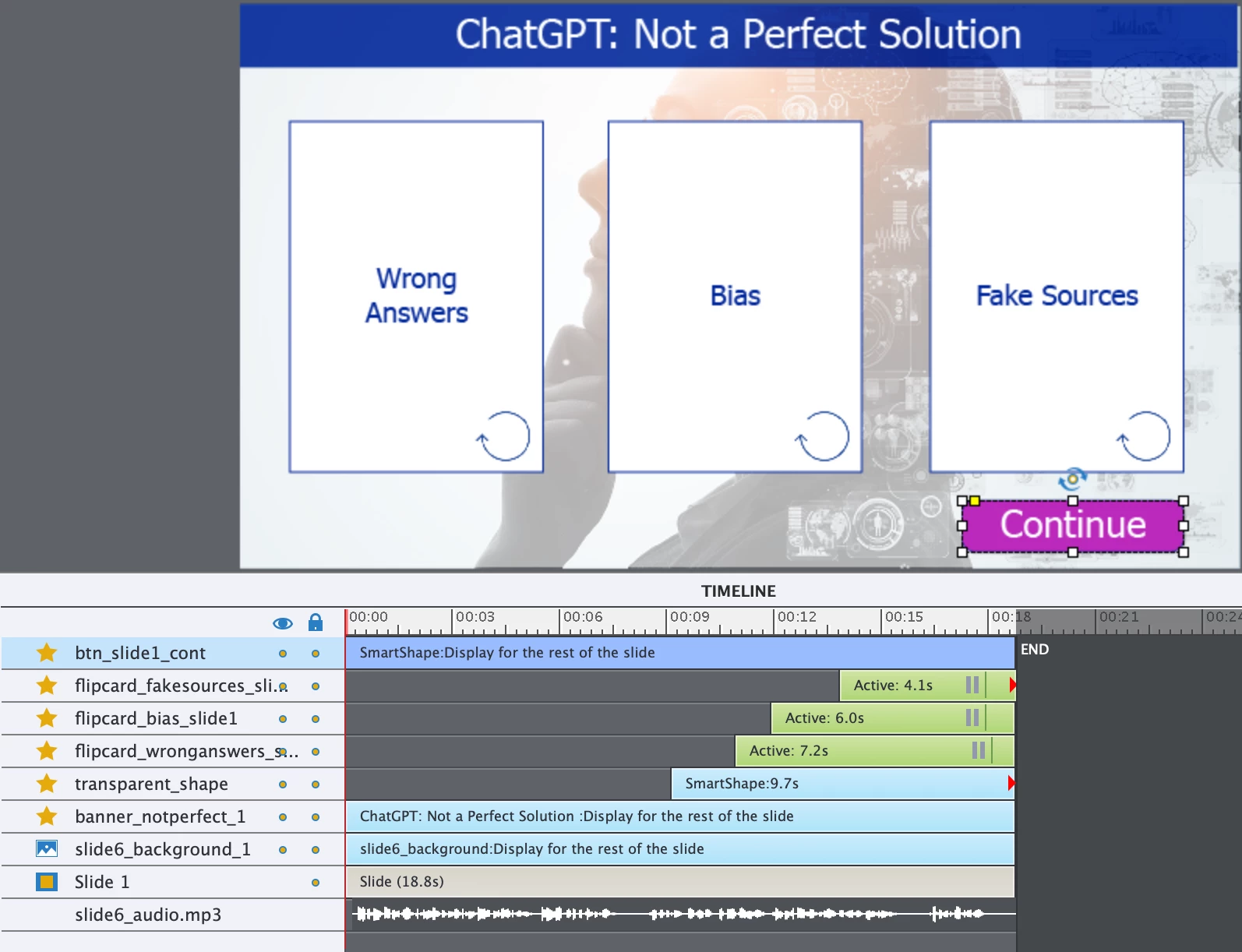Toggle lock dot for slide6_background_1
Screen dimensions: 1242x952
click(316, 850)
